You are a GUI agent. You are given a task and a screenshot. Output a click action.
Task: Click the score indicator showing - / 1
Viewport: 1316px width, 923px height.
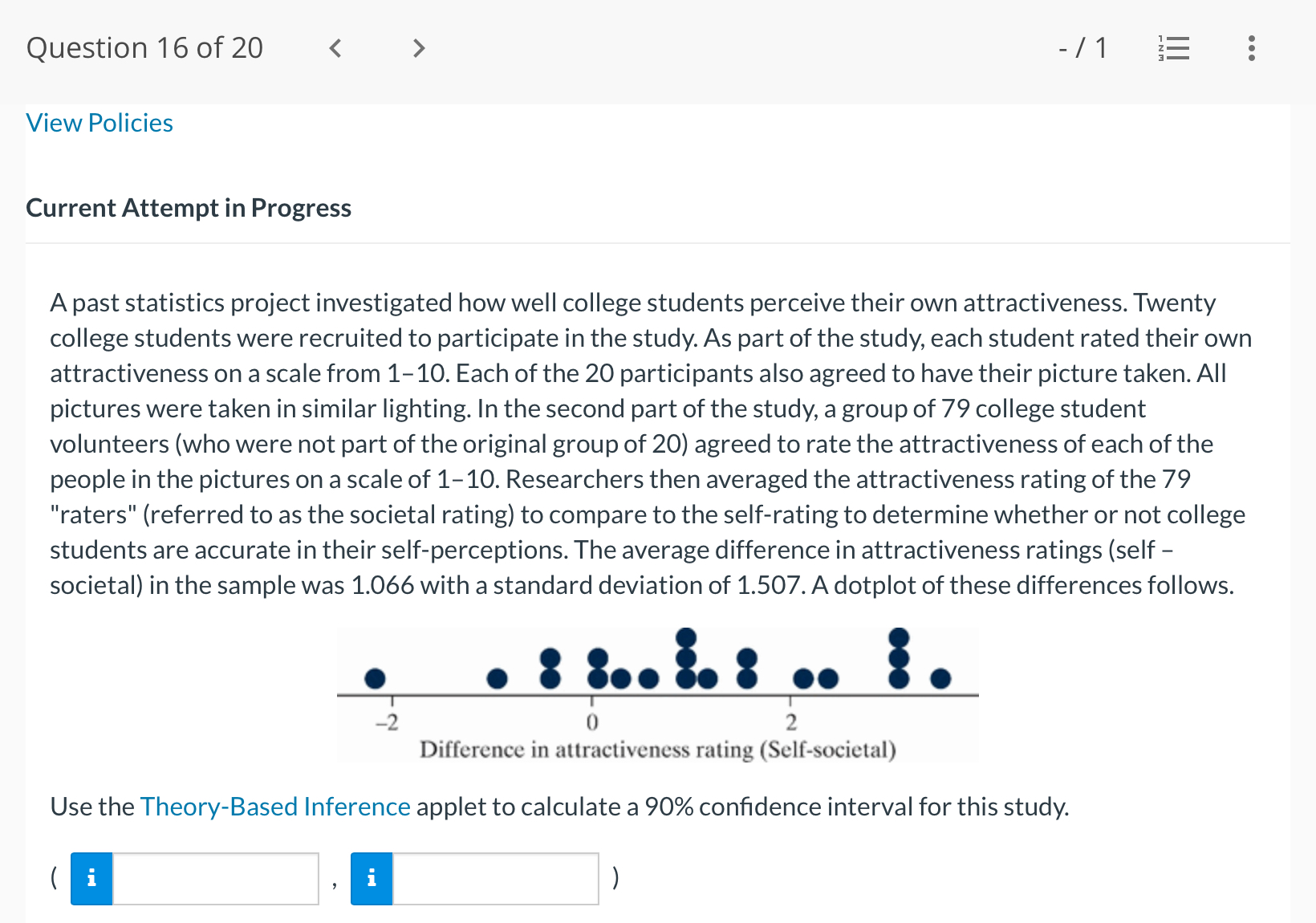click(x=1082, y=48)
